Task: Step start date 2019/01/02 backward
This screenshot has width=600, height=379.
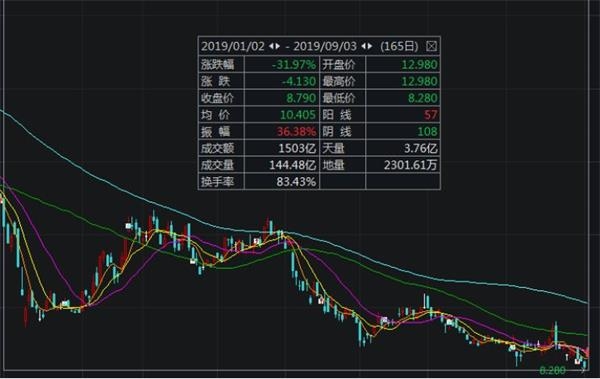Action: 271,46
